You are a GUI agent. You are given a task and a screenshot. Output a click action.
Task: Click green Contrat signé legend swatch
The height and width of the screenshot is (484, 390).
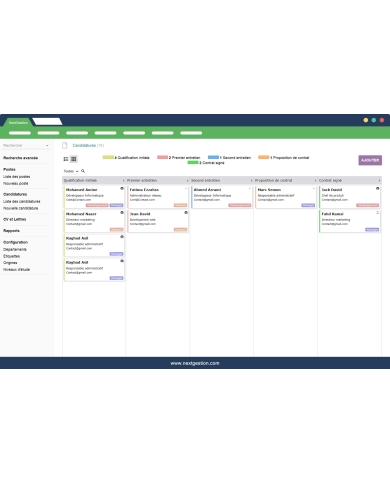coord(193,162)
